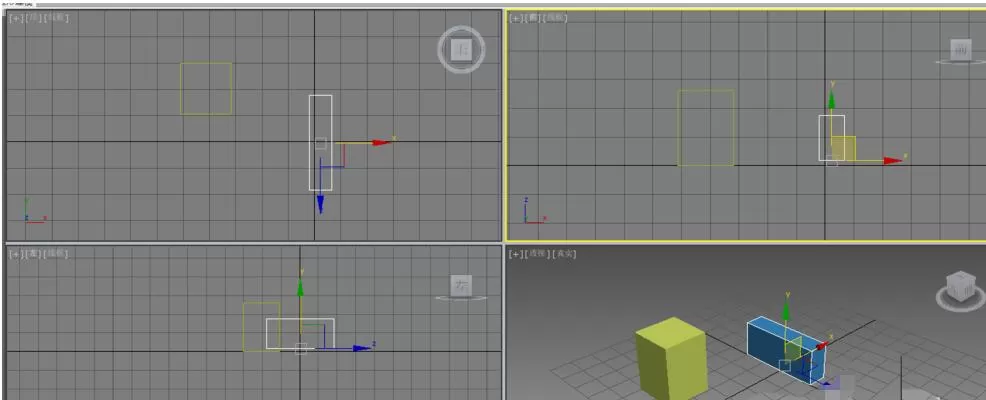Viewport: 986px width, 400px height.
Task: Select the white wireframe box in front viewport
Action: point(831,138)
